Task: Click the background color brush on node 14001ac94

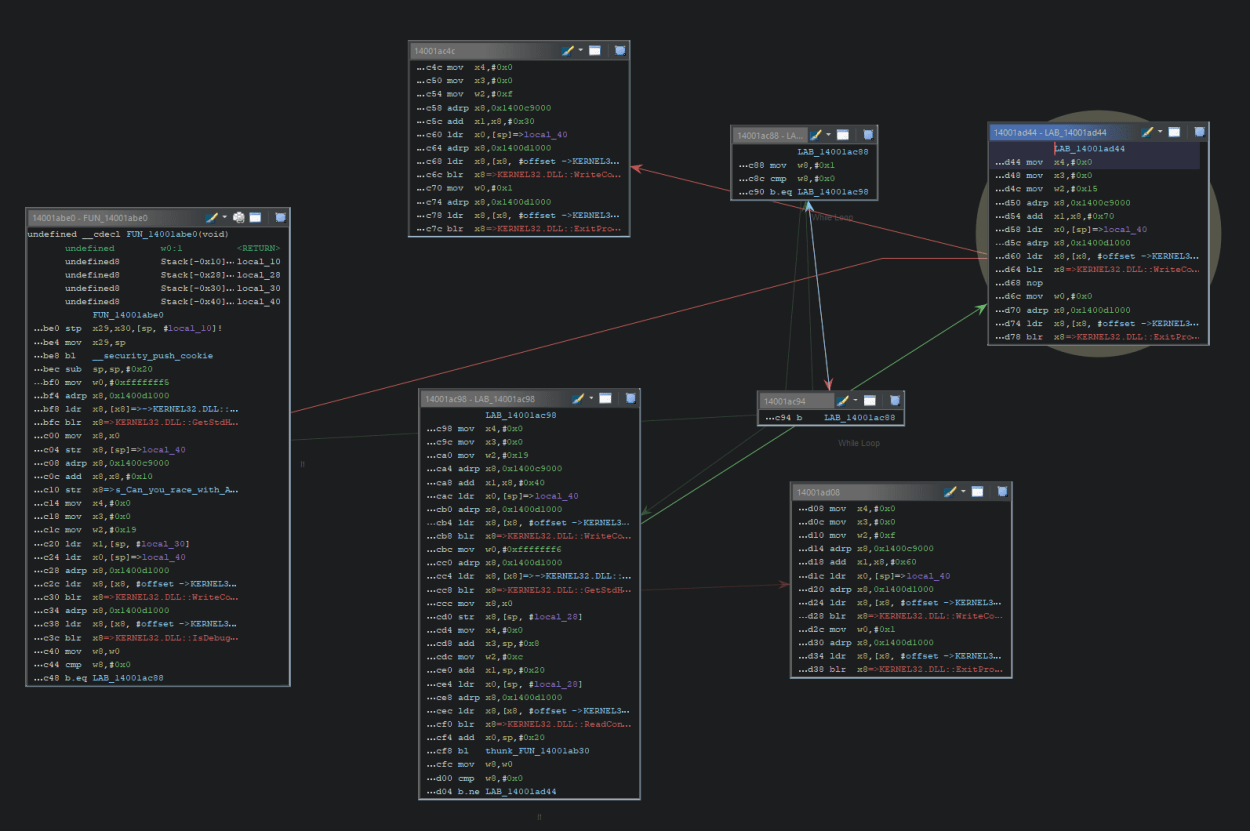Action: pos(843,400)
